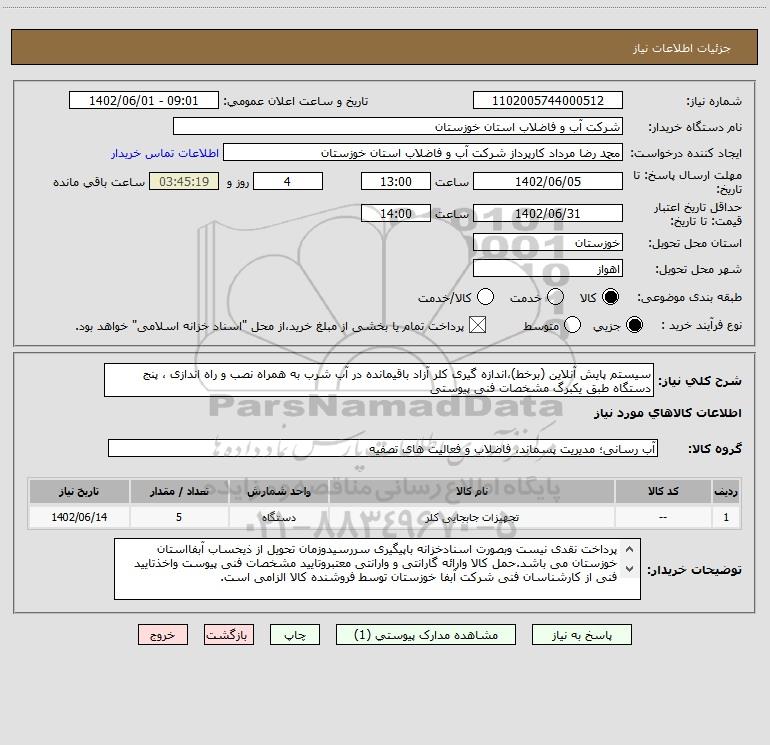Click remaining time countdown 03:45:19
Screen dimensions: 770x745
tap(184, 181)
